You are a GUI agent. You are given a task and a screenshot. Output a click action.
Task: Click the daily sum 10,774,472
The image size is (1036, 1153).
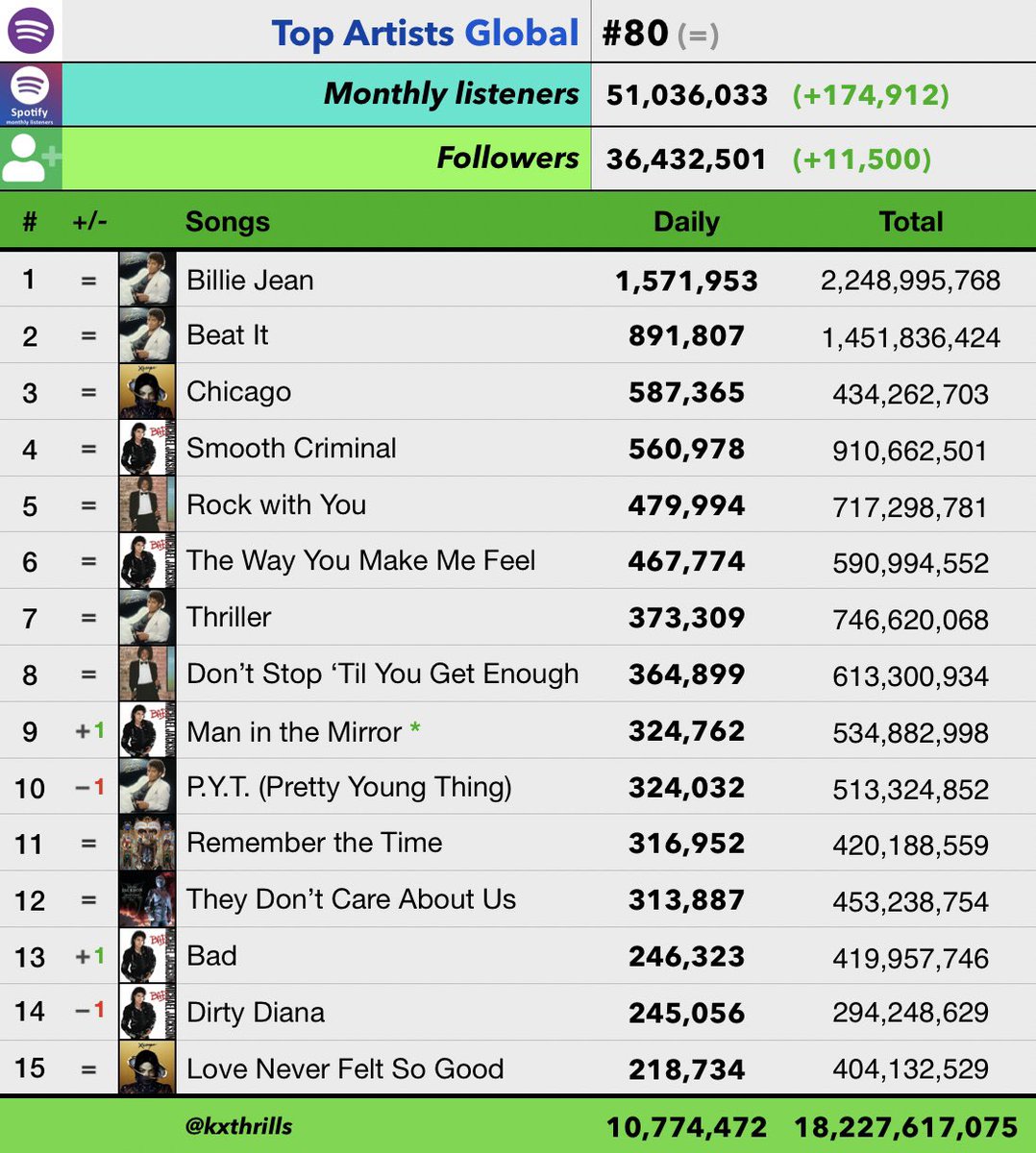[686, 1127]
